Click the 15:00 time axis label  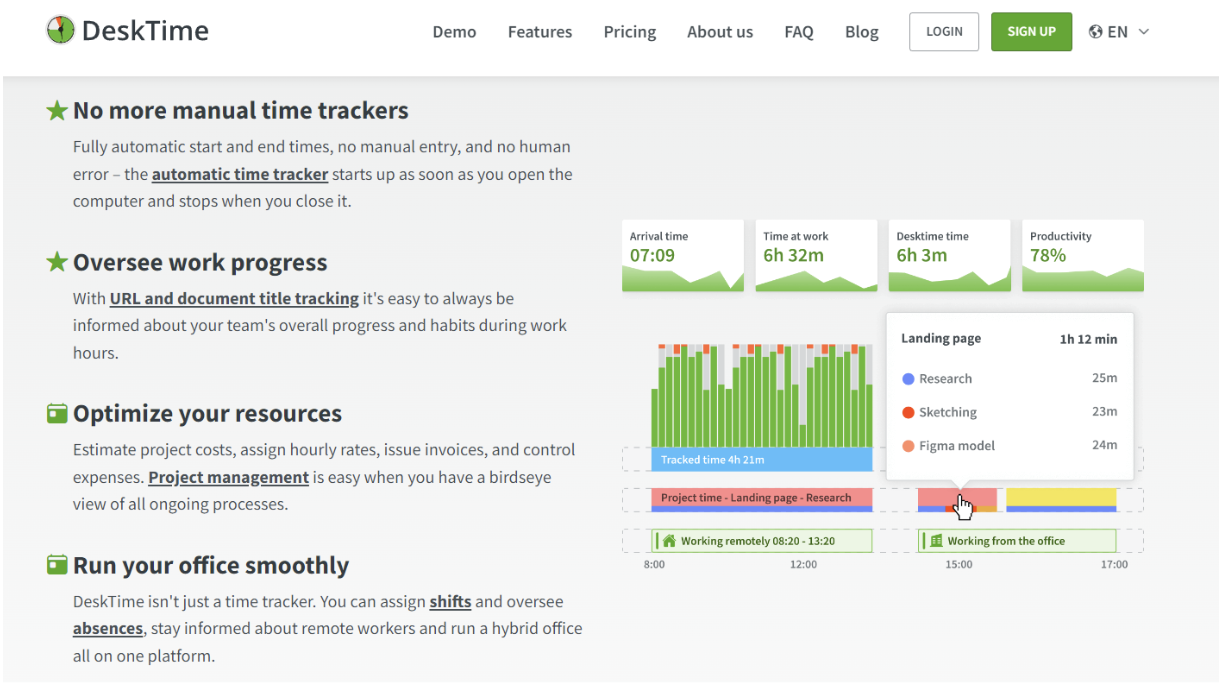[x=959, y=565]
